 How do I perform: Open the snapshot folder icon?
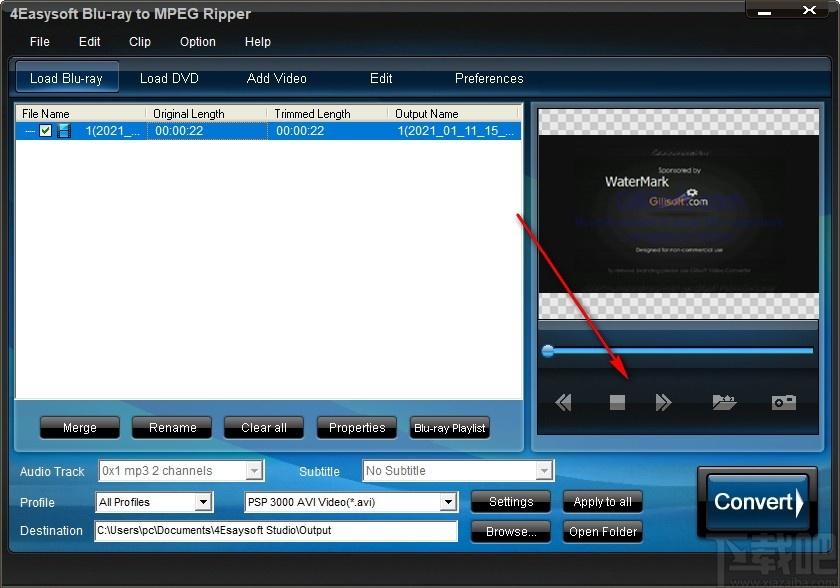tap(724, 402)
